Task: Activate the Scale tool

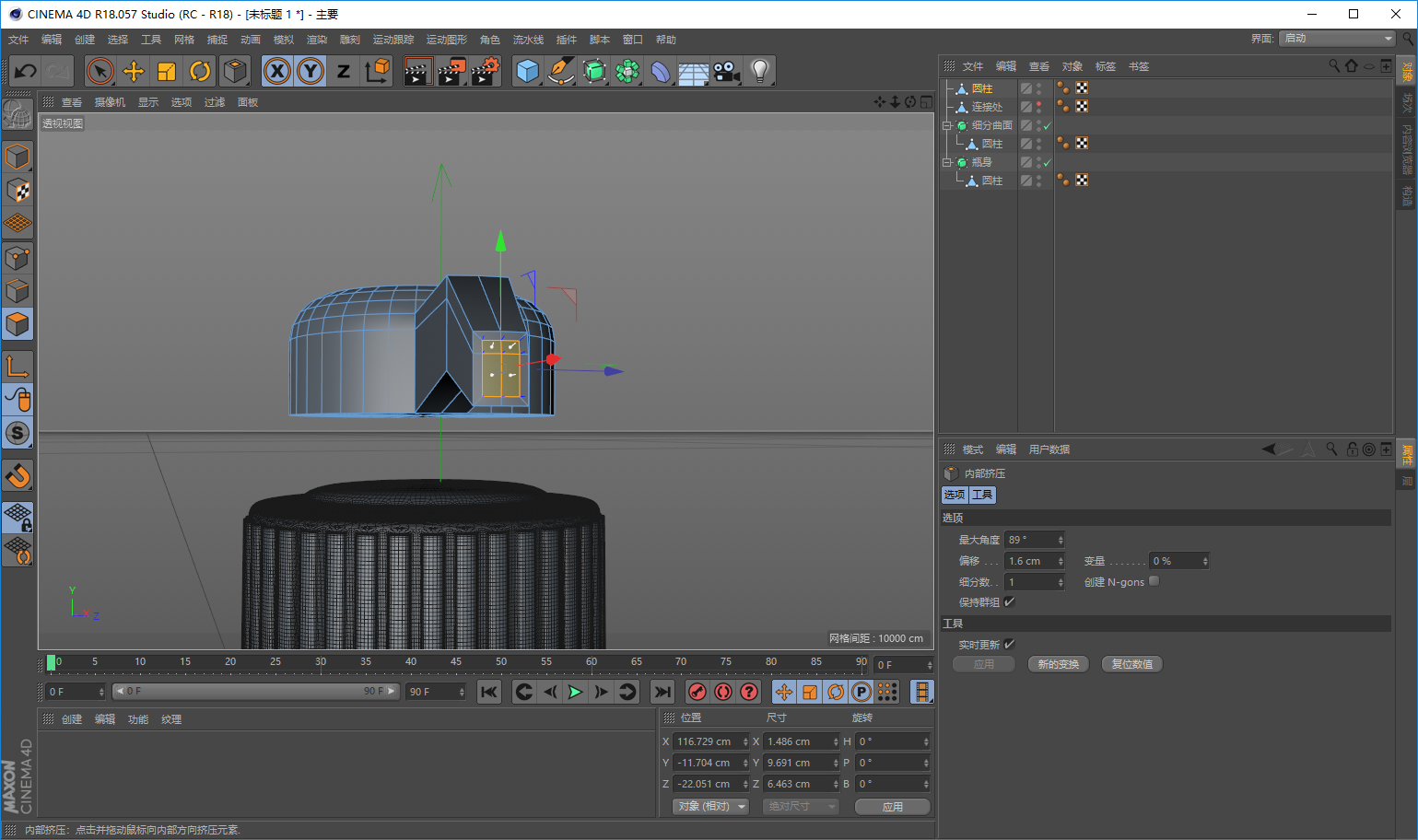Action: coord(167,71)
